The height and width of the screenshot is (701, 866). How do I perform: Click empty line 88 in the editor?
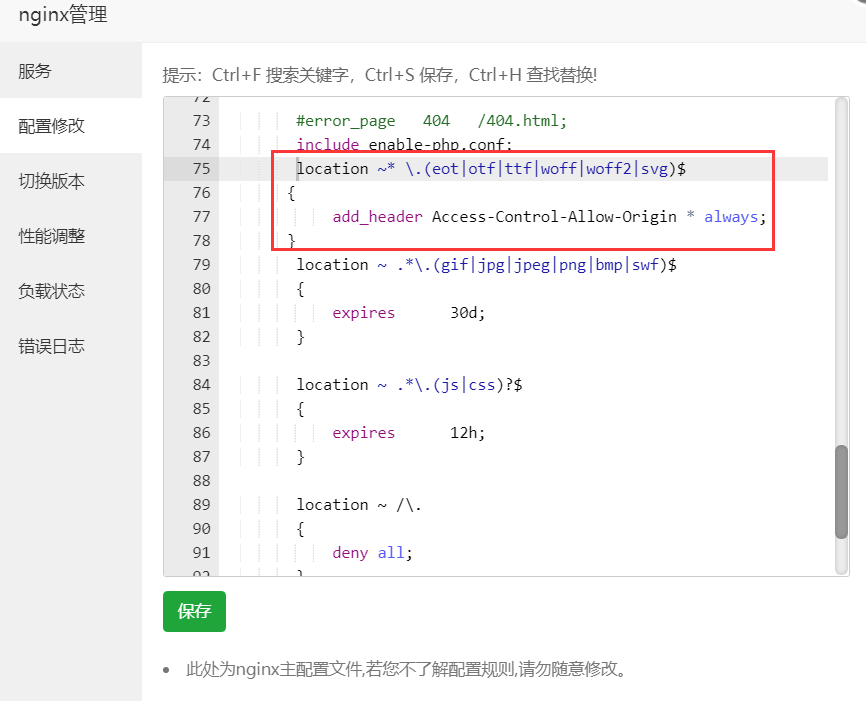tap(500, 480)
